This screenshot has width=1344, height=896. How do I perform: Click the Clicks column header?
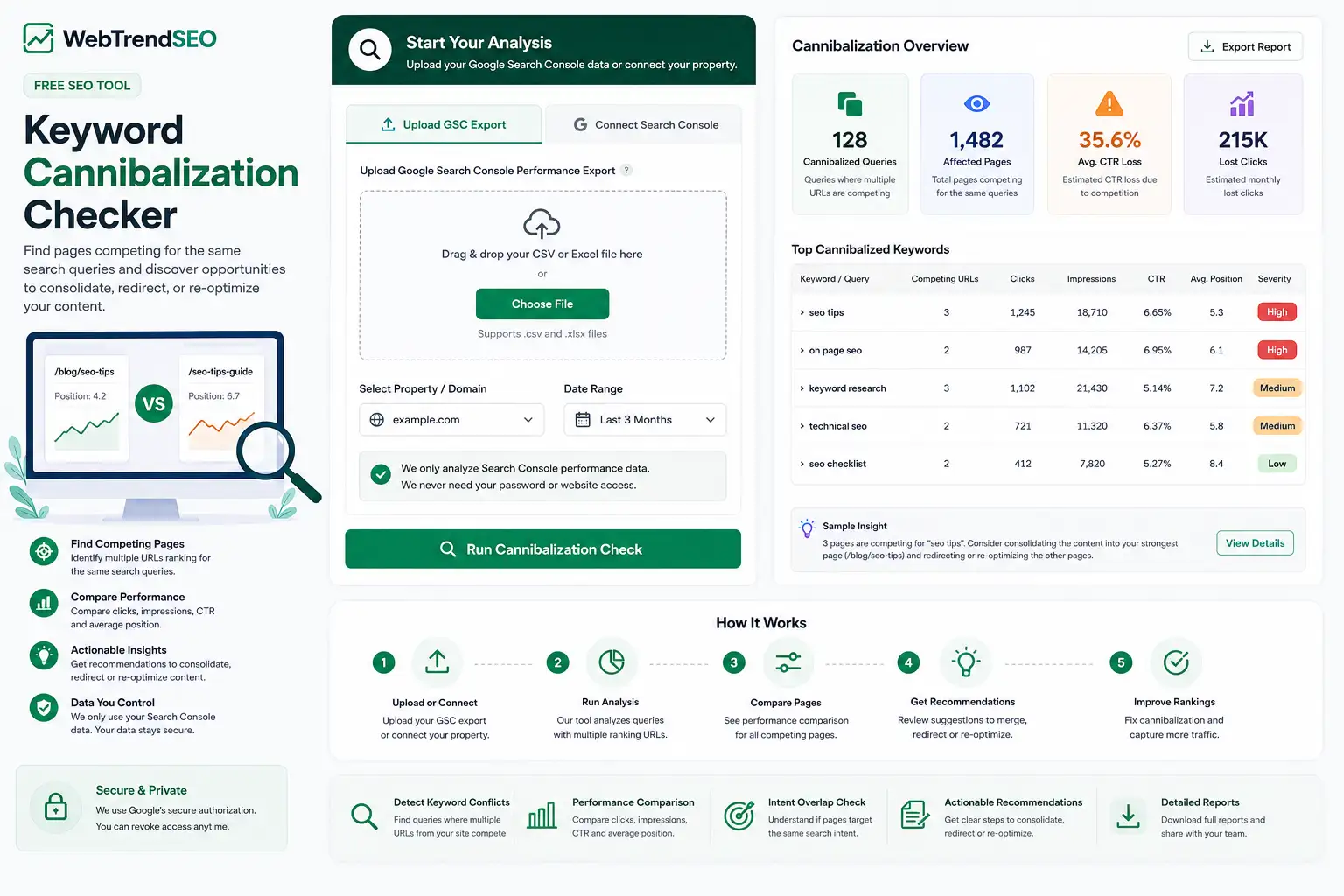[x=1022, y=279]
